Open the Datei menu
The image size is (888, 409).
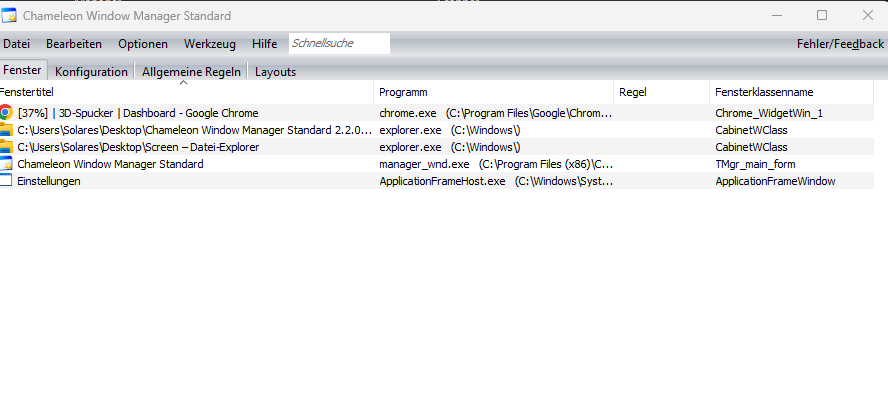pyautogui.click(x=16, y=44)
